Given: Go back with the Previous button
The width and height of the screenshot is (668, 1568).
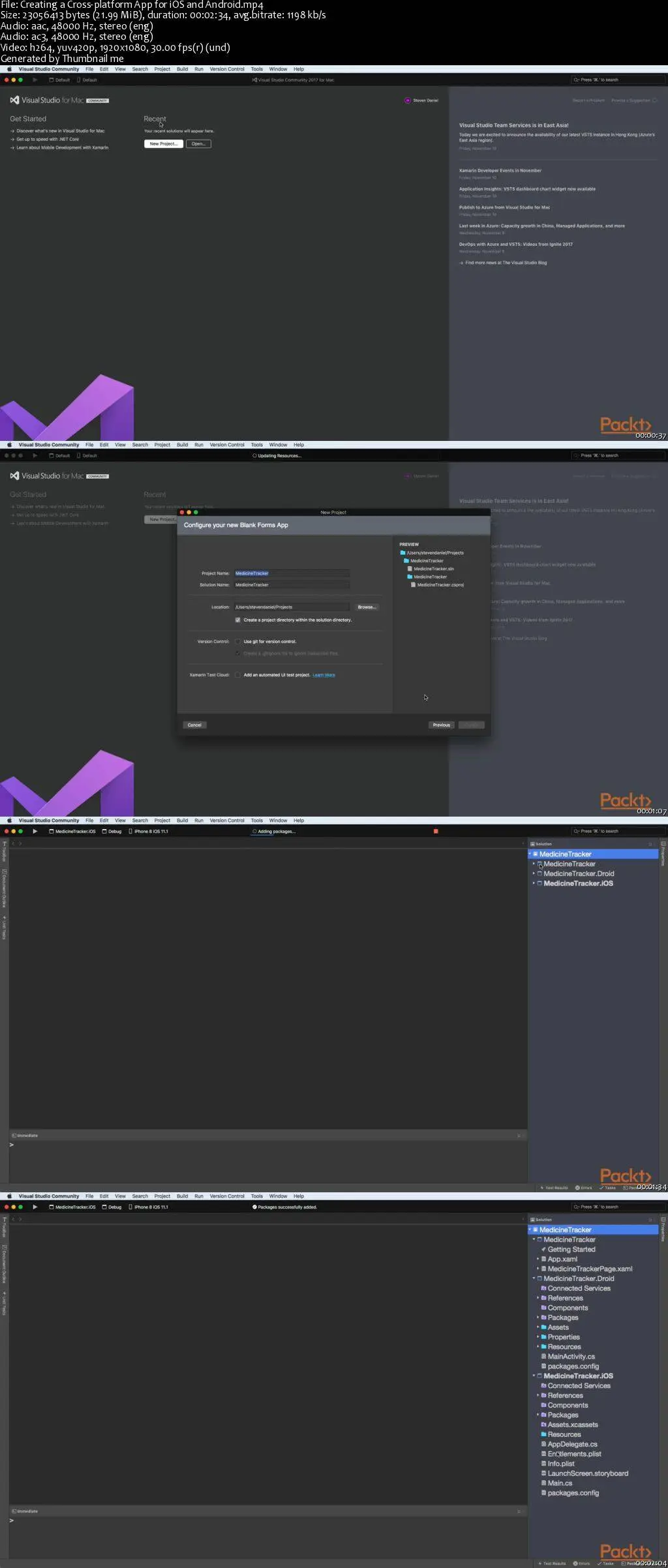Looking at the screenshot, I should coord(442,725).
